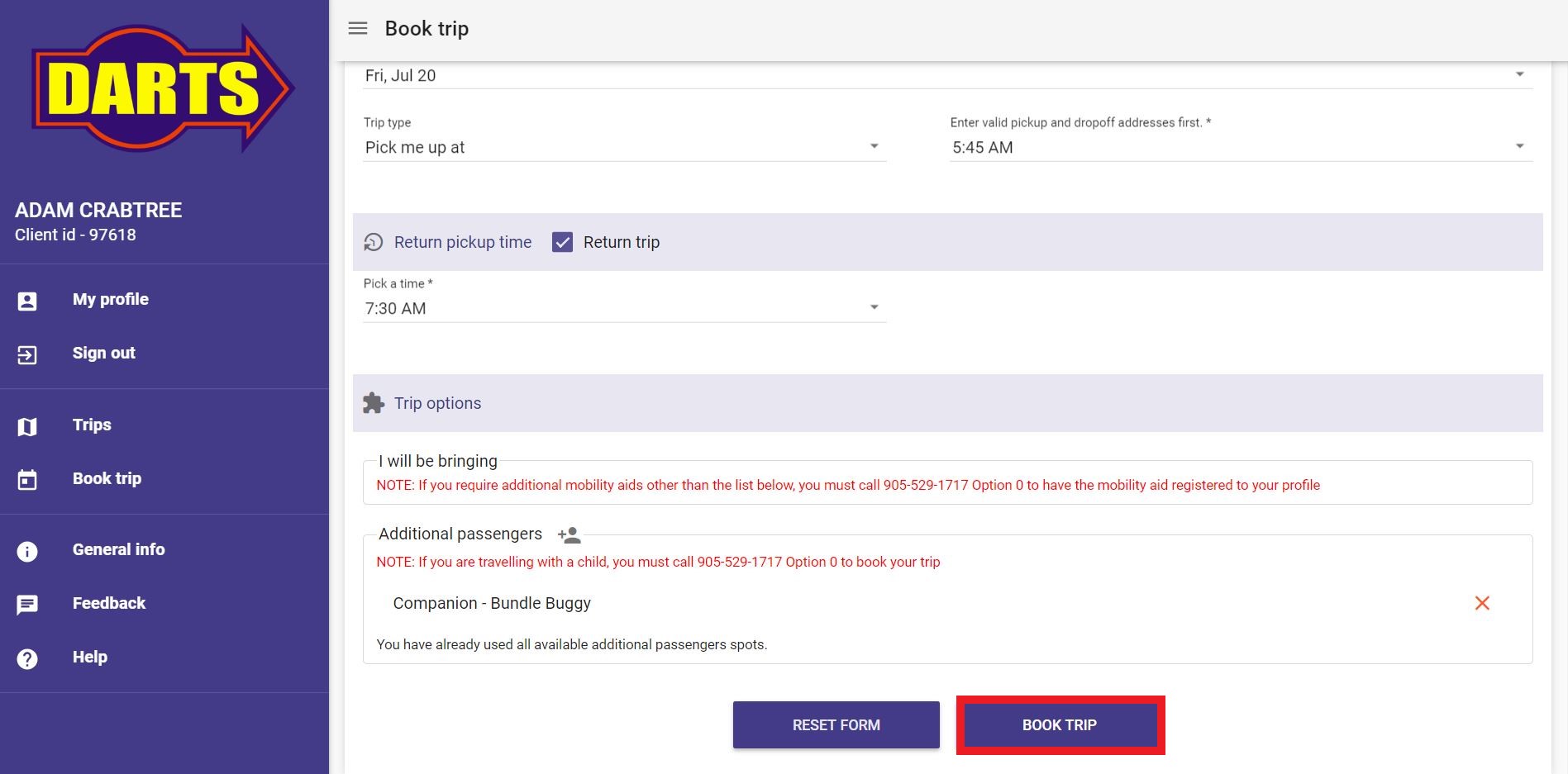This screenshot has width=1568, height=774.
Task: Select Sign out in sidebar
Action: [x=104, y=353]
